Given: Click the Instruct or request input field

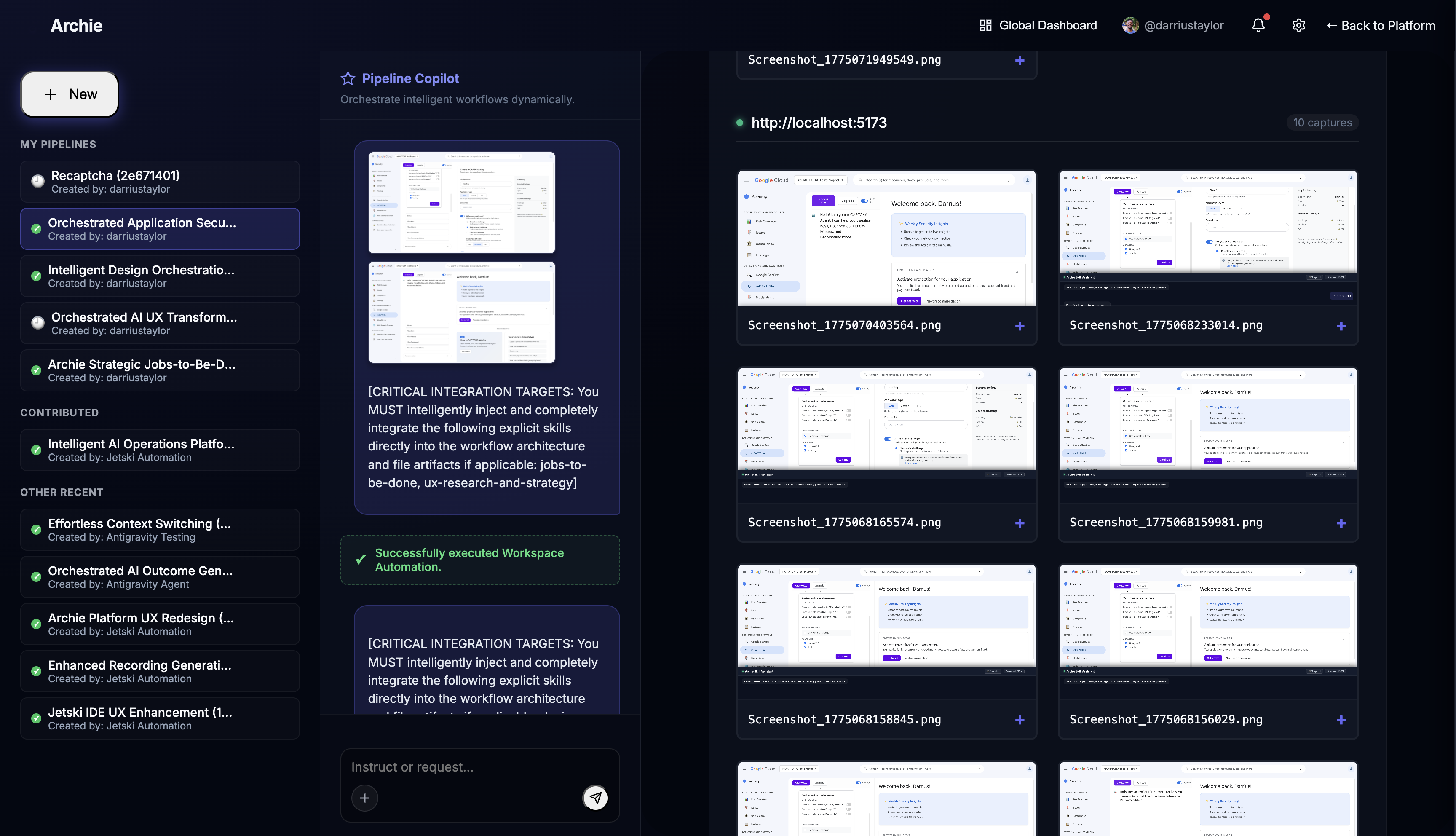Looking at the screenshot, I should (x=480, y=767).
